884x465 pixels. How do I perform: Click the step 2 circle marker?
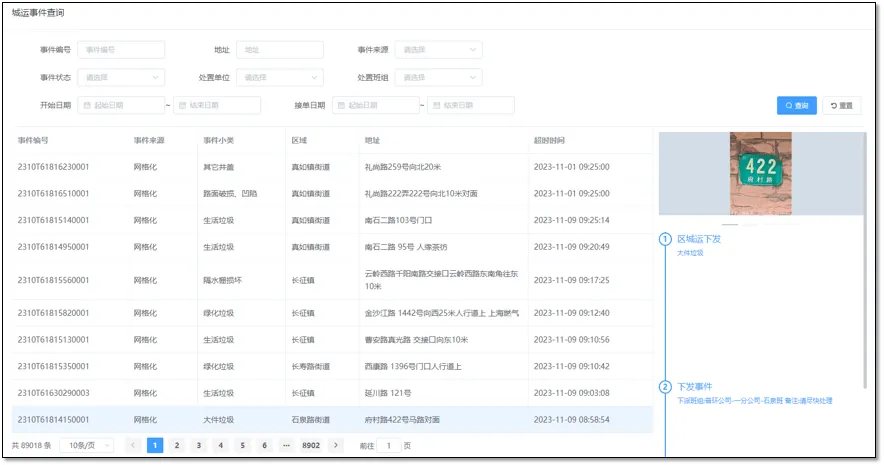click(x=665, y=387)
